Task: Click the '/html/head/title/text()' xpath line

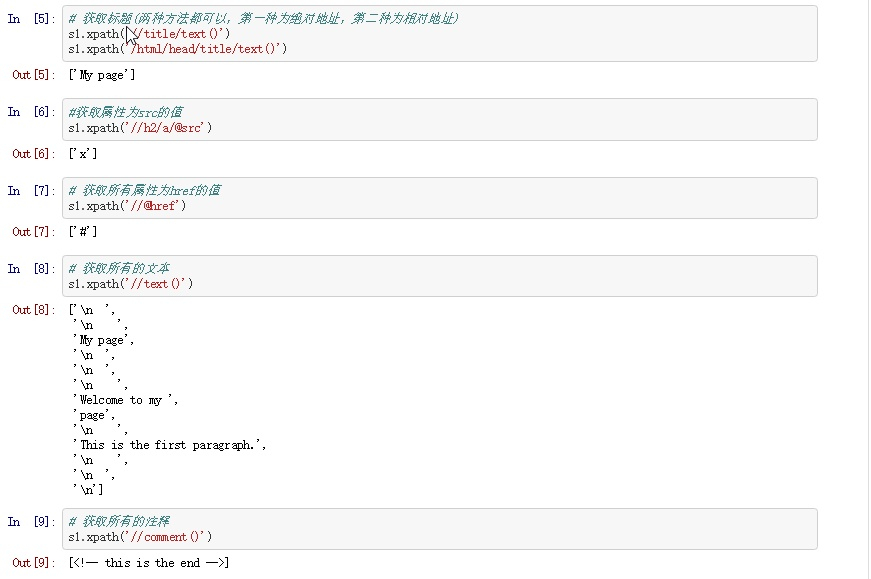Action: [x=178, y=48]
